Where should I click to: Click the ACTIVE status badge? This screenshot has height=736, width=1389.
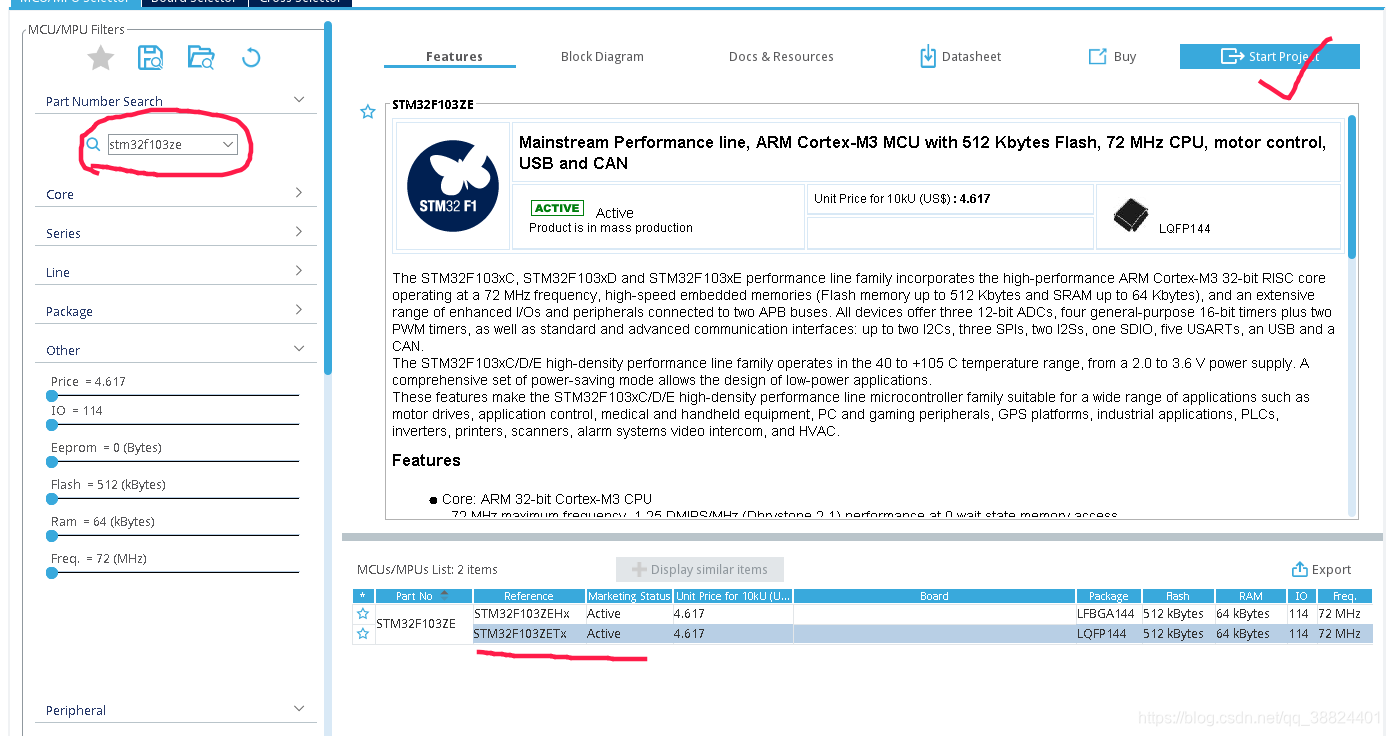(557, 208)
